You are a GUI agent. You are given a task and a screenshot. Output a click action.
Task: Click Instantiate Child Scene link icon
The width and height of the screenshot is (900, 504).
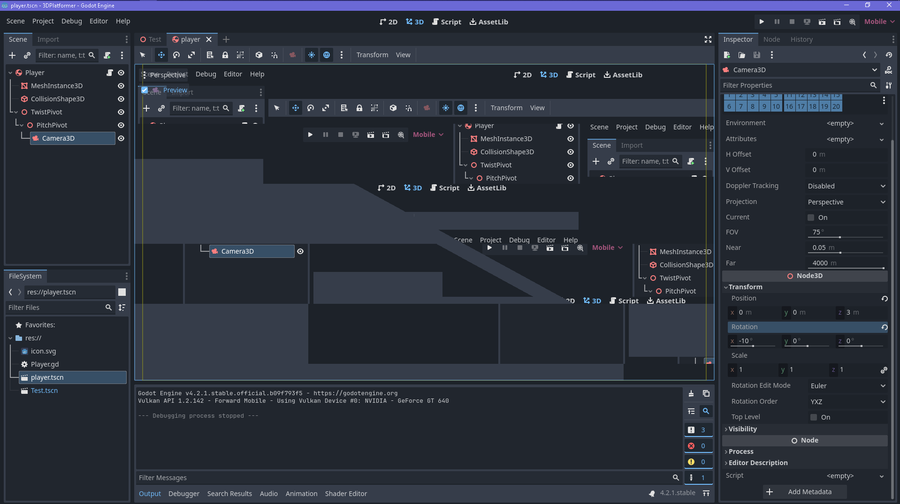[x=27, y=56]
